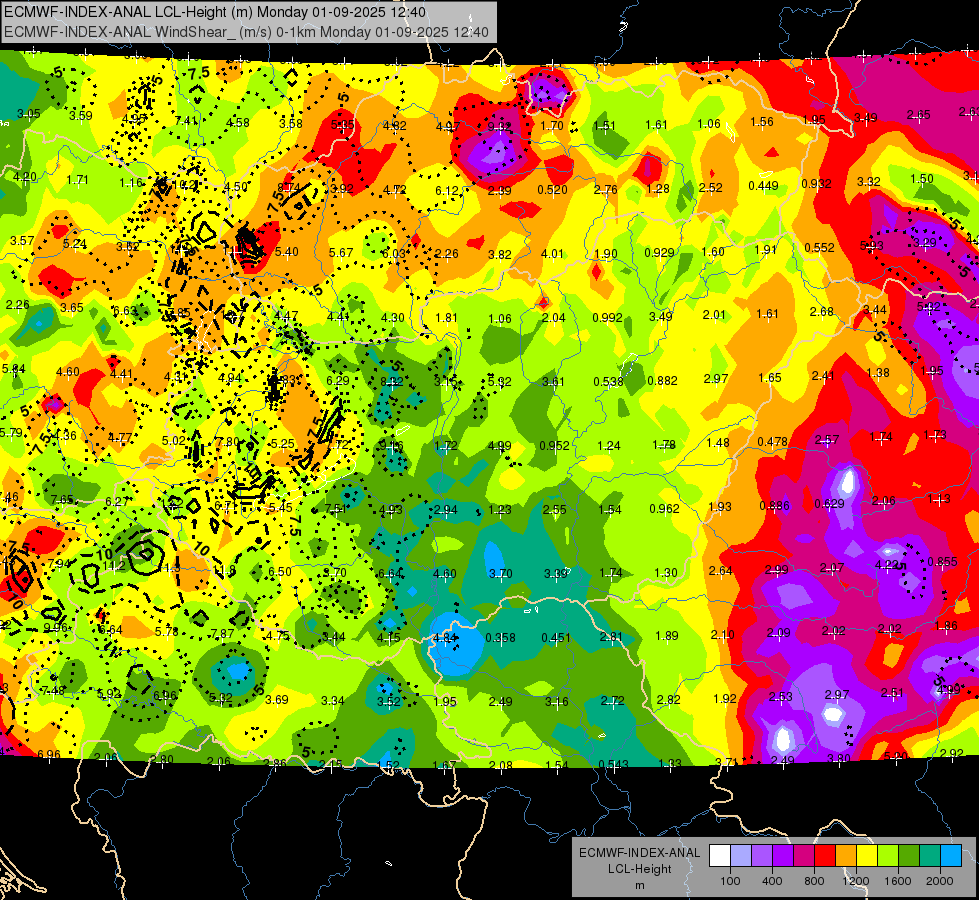Click the wind shear value 2.68
The image size is (979, 900).
[x=822, y=311]
